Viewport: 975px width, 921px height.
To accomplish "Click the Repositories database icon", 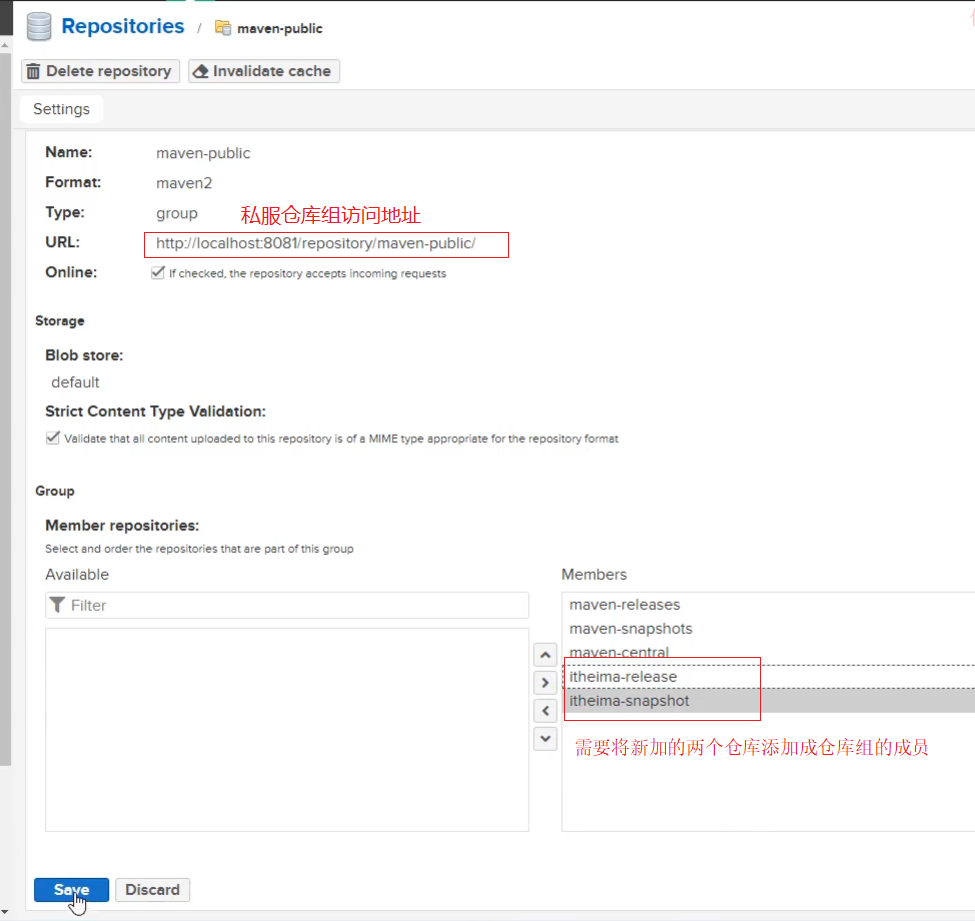I will pyautogui.click(x=39, y=27).
